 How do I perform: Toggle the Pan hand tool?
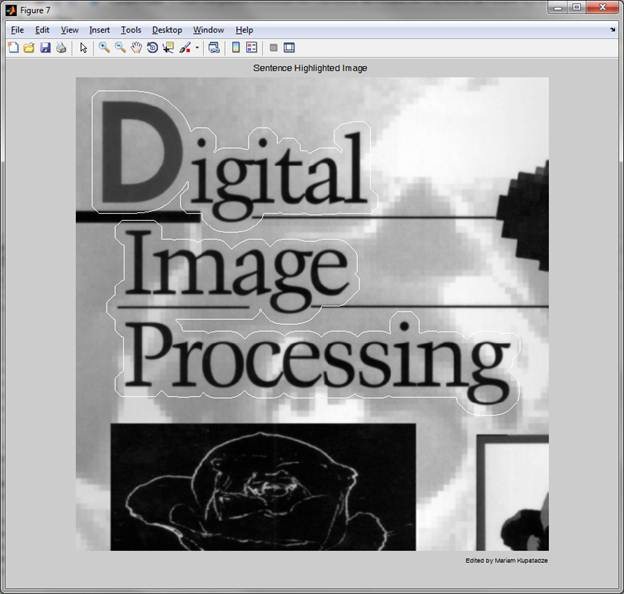[x=136, y=47]
